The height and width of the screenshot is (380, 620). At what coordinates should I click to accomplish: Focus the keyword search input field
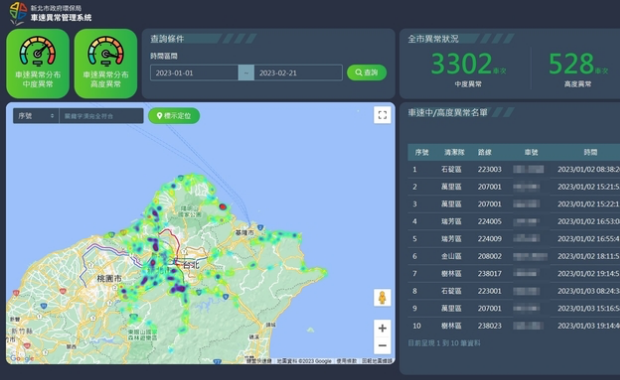coord(101,116)
